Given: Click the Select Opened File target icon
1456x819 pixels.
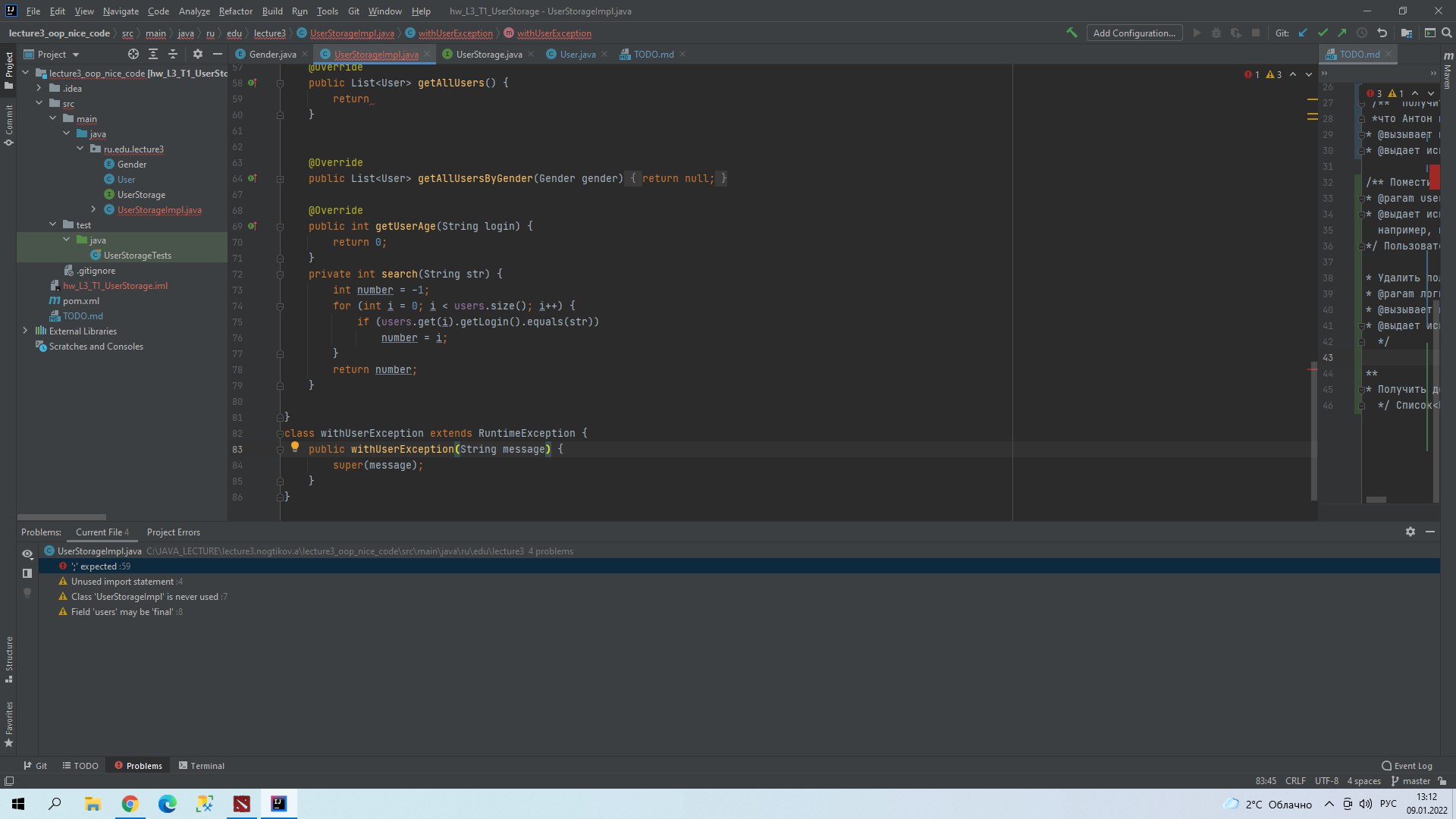Looking at the screenshot, I should [133, 54].
